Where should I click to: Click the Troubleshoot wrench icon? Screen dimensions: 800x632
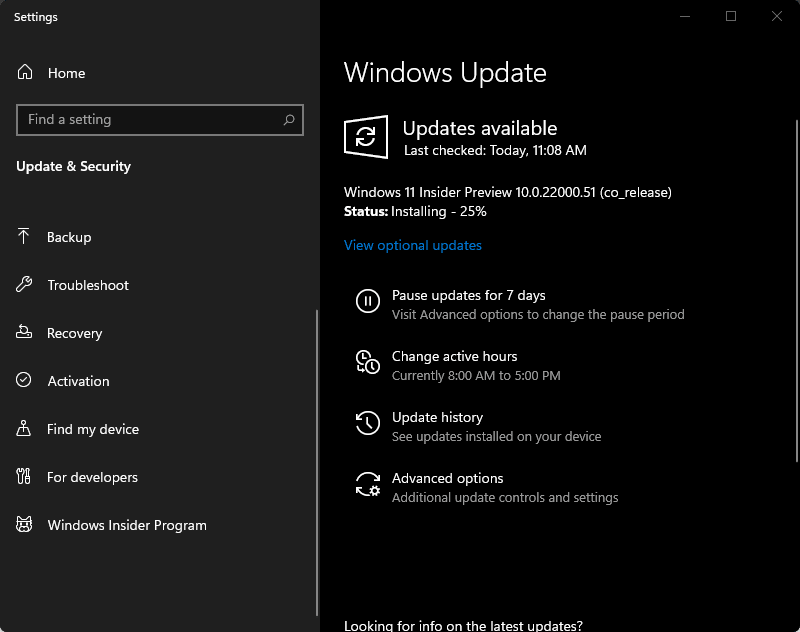(x=24, y=285)
